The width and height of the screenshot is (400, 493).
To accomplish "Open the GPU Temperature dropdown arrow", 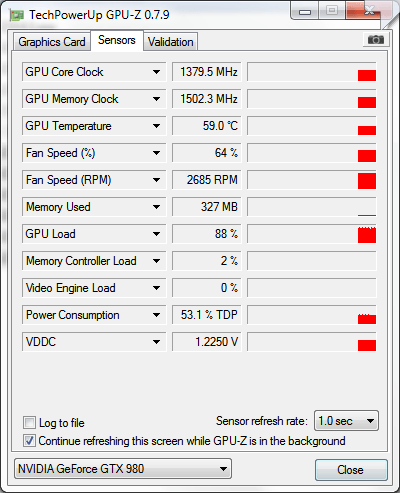I will coord(156,126).
